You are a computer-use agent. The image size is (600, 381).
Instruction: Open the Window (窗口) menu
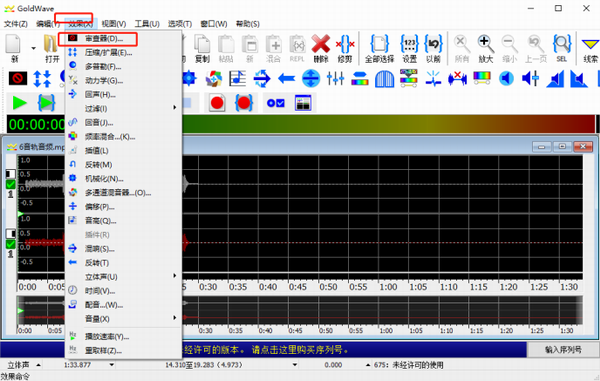[x=214, y=24]
